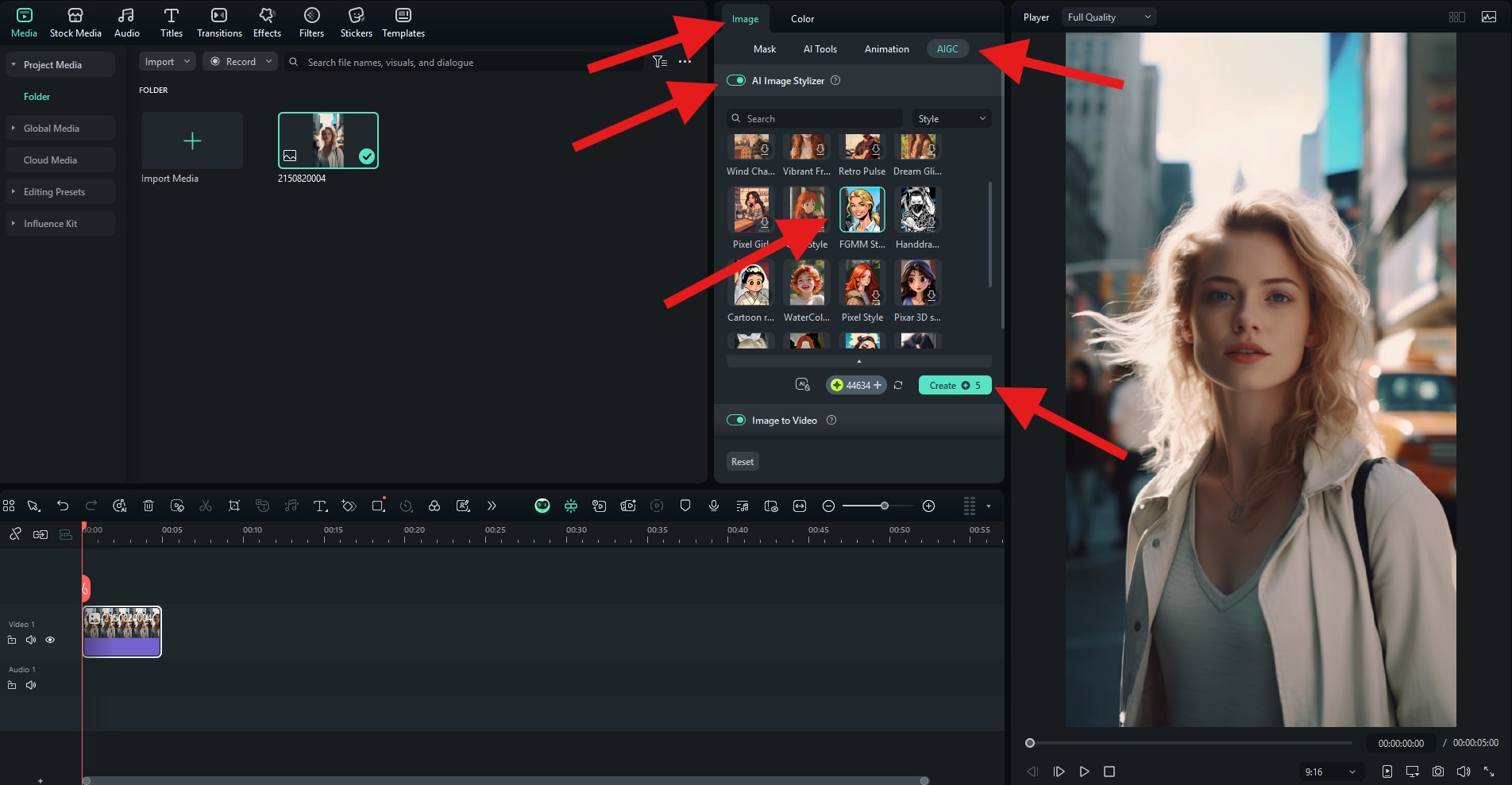
Task: Zoom in timeline with plus button
Action: pyautogui.click(x=928, y=506)
